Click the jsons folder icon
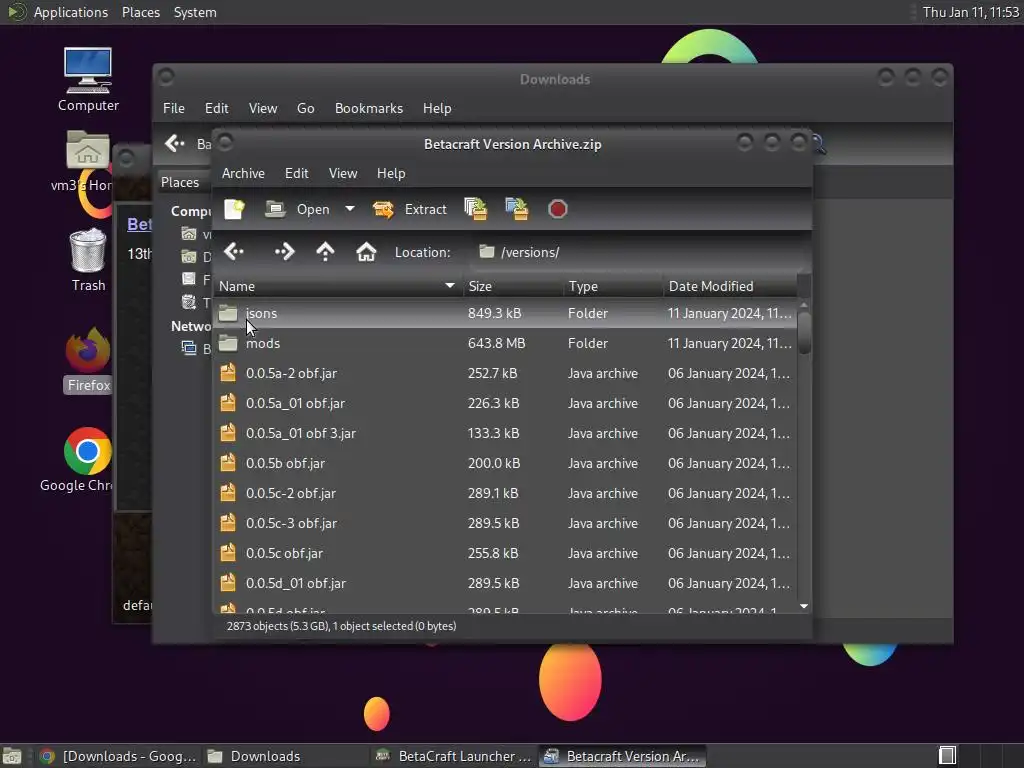The width and height of the screenshot is (1024, 768). tap(228, 313)
